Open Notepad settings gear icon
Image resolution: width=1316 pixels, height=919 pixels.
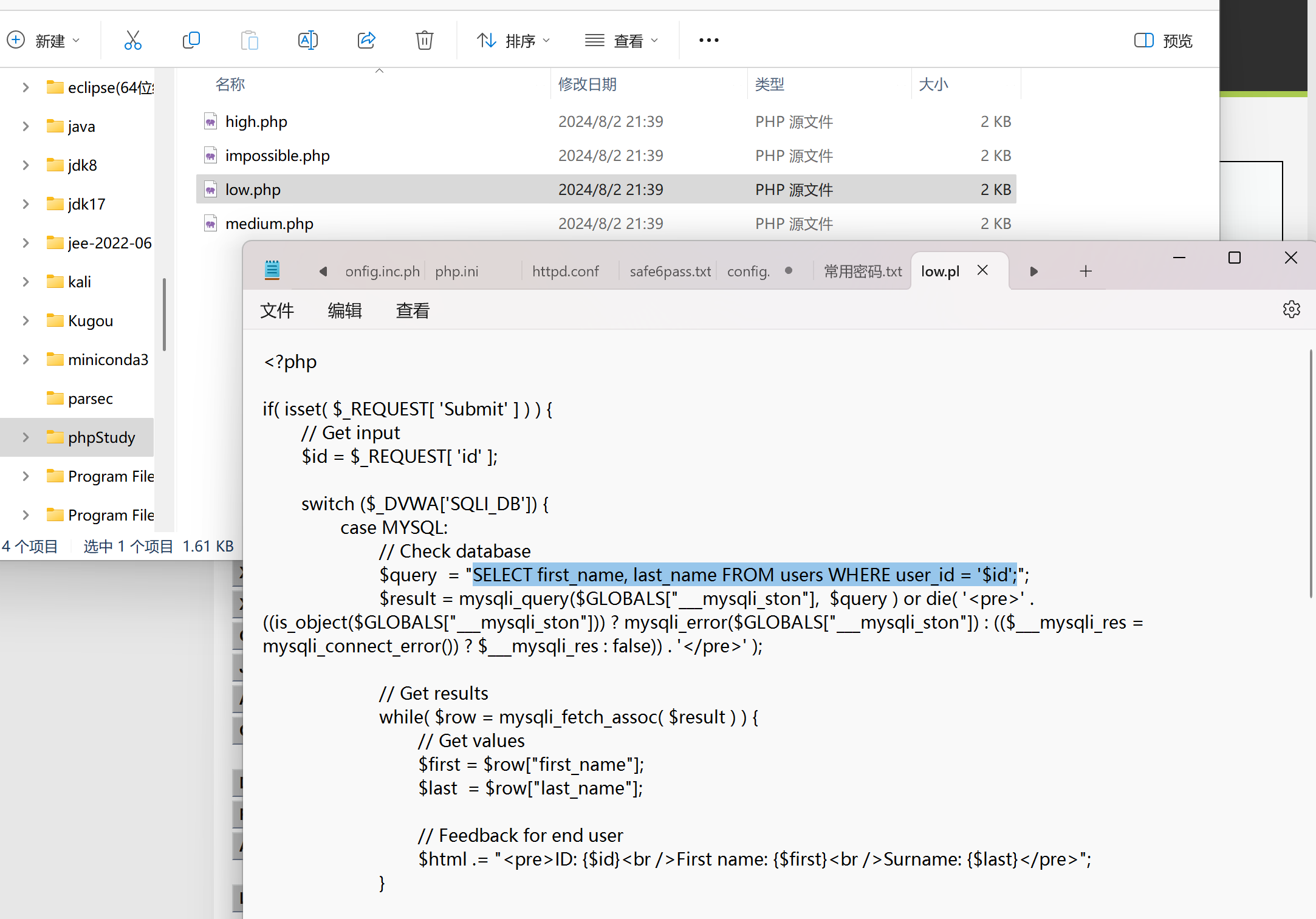tap(1291, 309)
